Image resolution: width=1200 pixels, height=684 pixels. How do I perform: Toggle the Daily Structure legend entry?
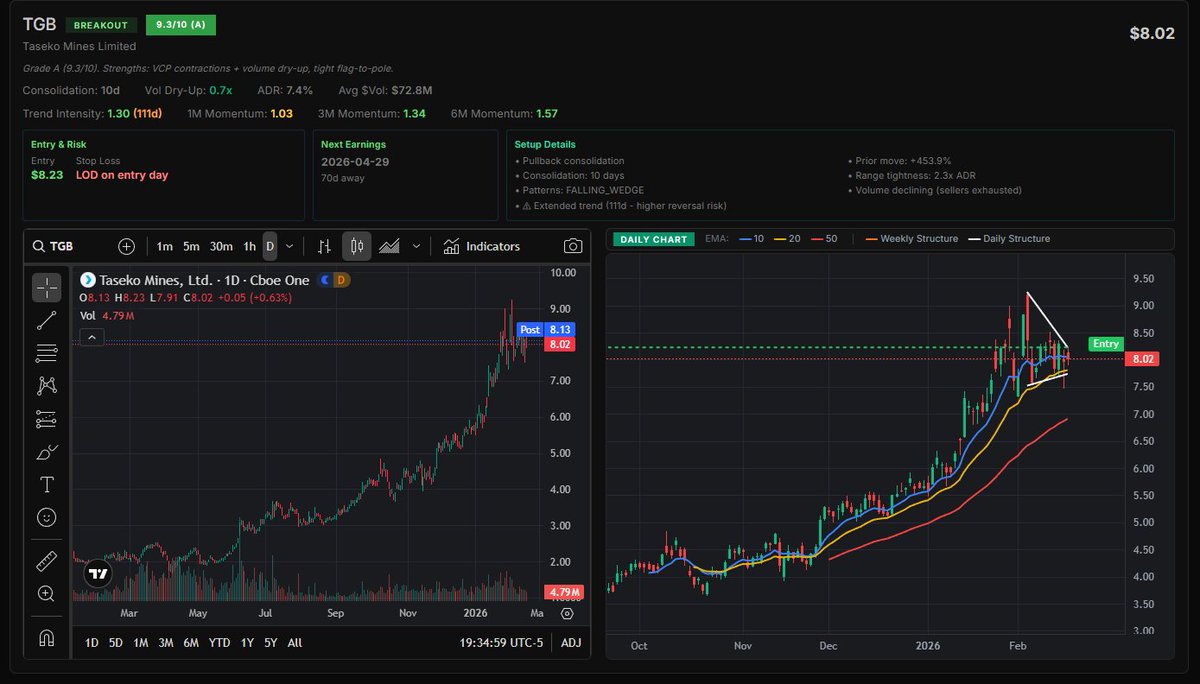(1008, 239)
